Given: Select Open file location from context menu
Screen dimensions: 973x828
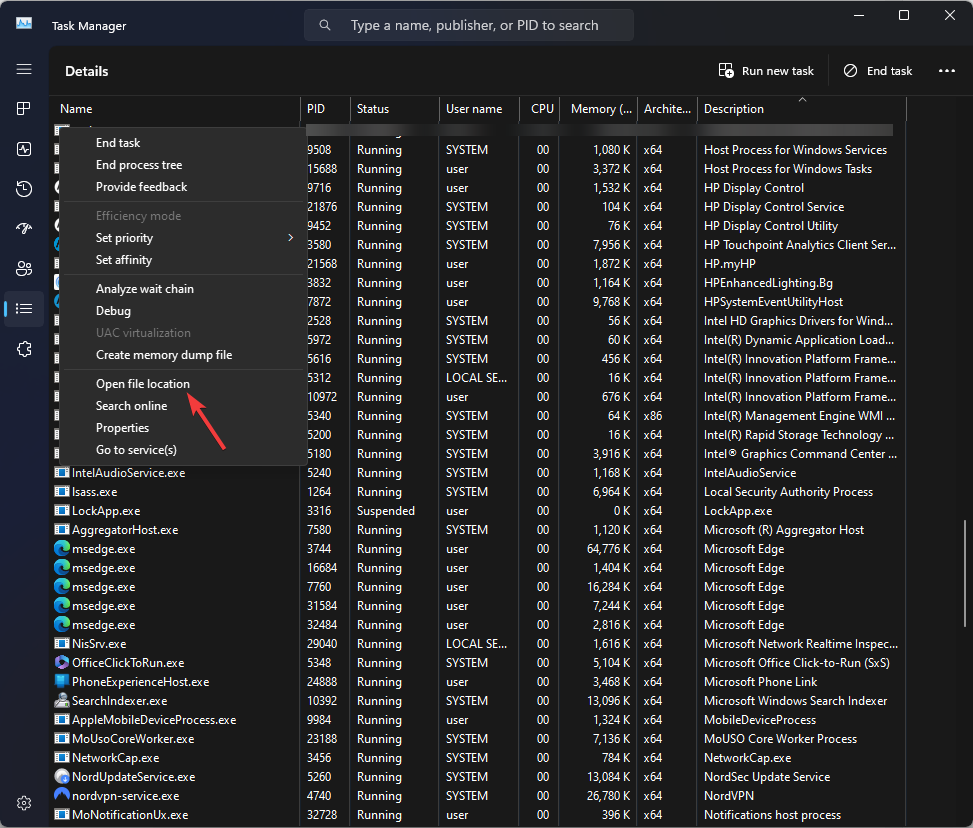Looking at the screenshot, I should coord(142,383).
